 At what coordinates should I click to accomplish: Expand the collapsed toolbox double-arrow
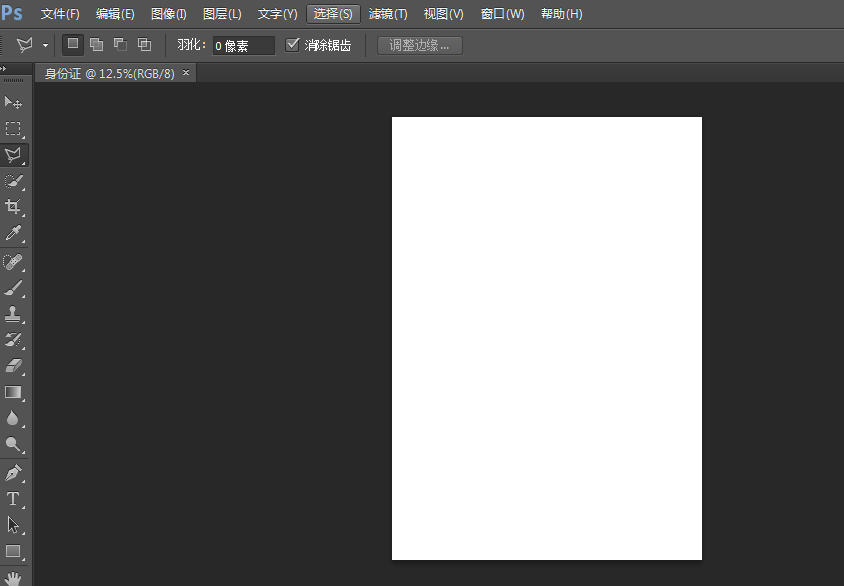pos(3,68)
